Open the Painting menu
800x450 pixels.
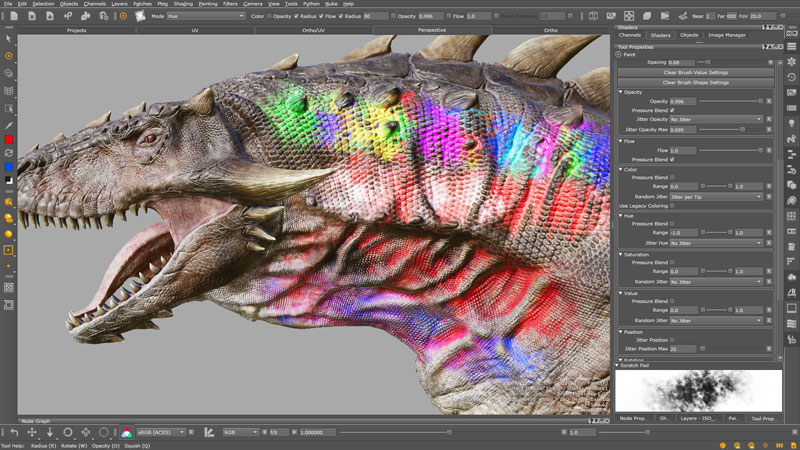pos(208,4)
